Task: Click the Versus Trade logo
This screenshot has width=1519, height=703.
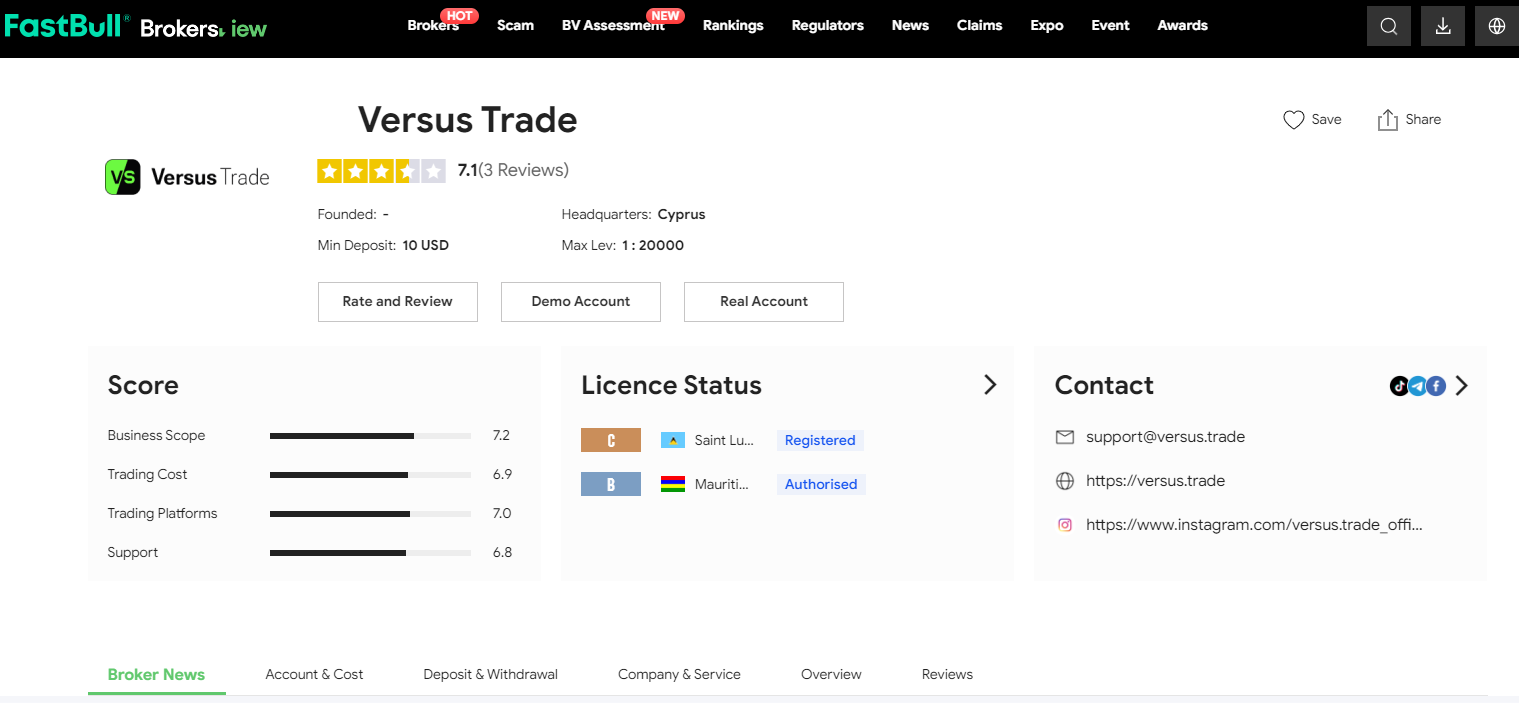Action: 188,177
